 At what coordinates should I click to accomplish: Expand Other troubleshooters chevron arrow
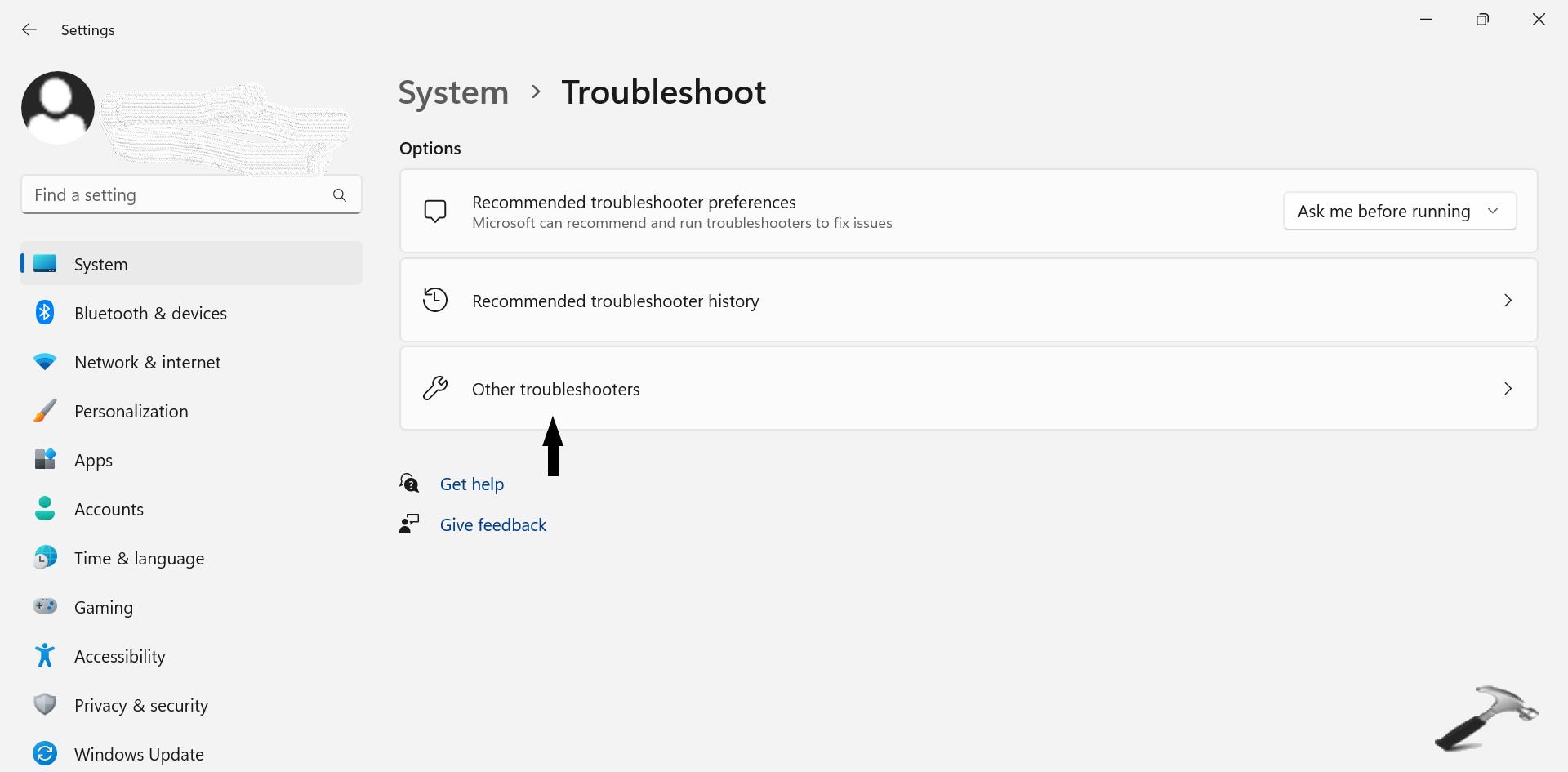(1508, 389)
